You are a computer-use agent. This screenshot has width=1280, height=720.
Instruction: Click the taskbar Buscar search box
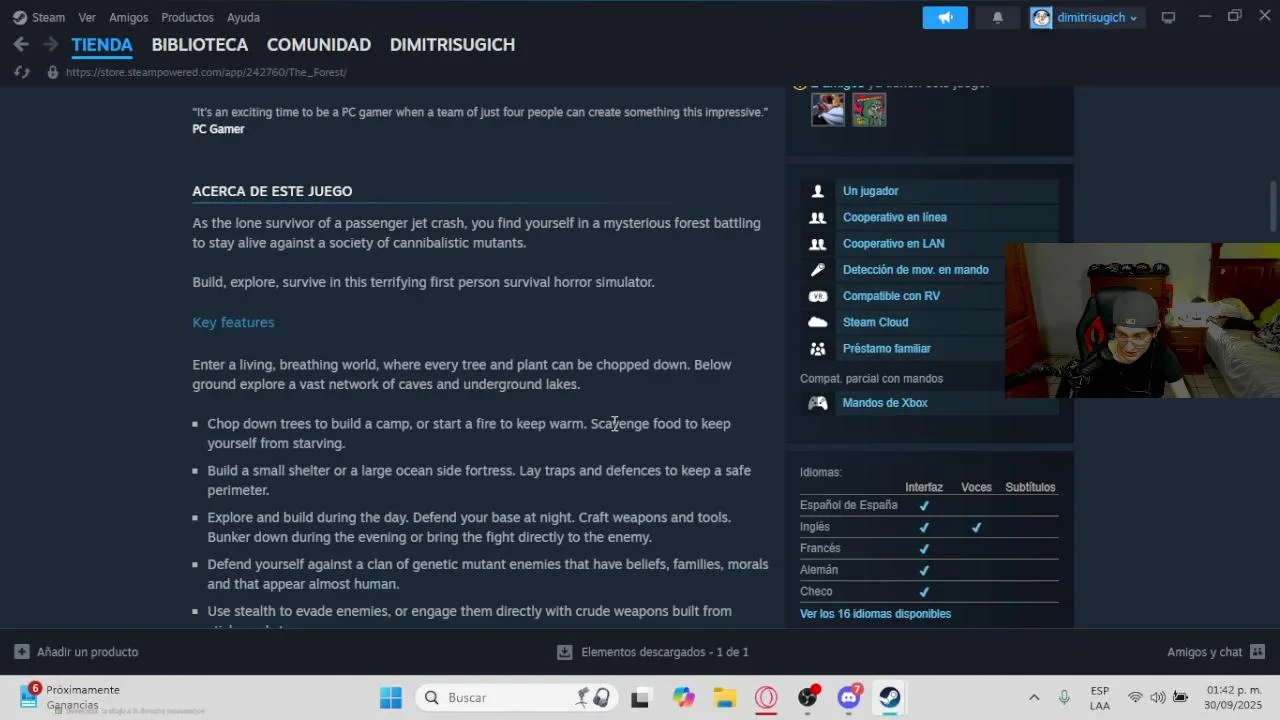tap(516, 698)
